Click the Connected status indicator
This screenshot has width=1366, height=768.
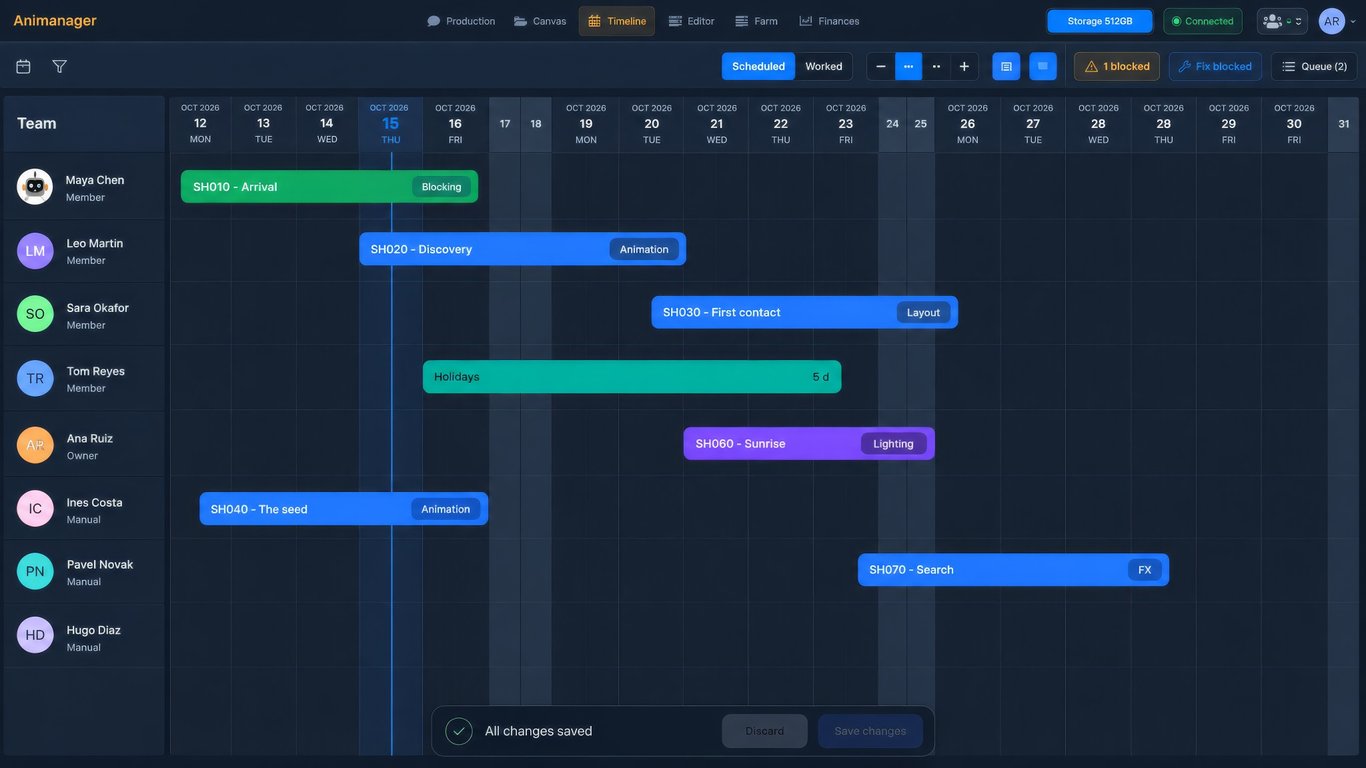click(x=1203, y=21)
